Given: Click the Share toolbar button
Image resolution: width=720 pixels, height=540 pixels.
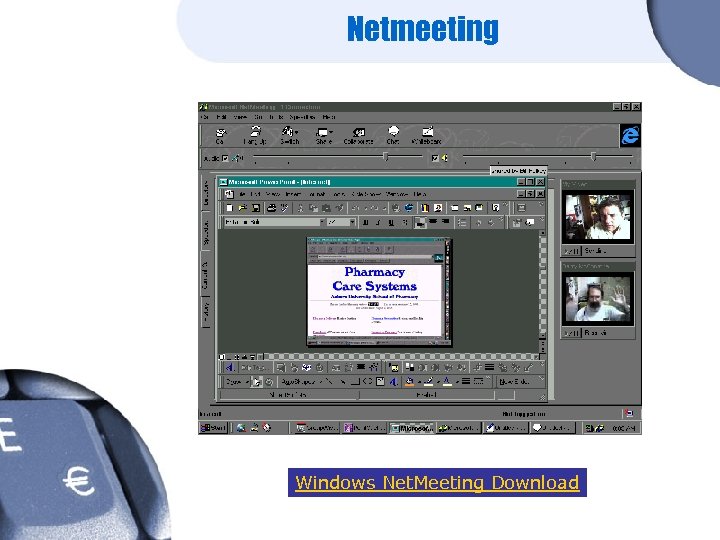Looking at the screenshot, I should pos(324,136).
